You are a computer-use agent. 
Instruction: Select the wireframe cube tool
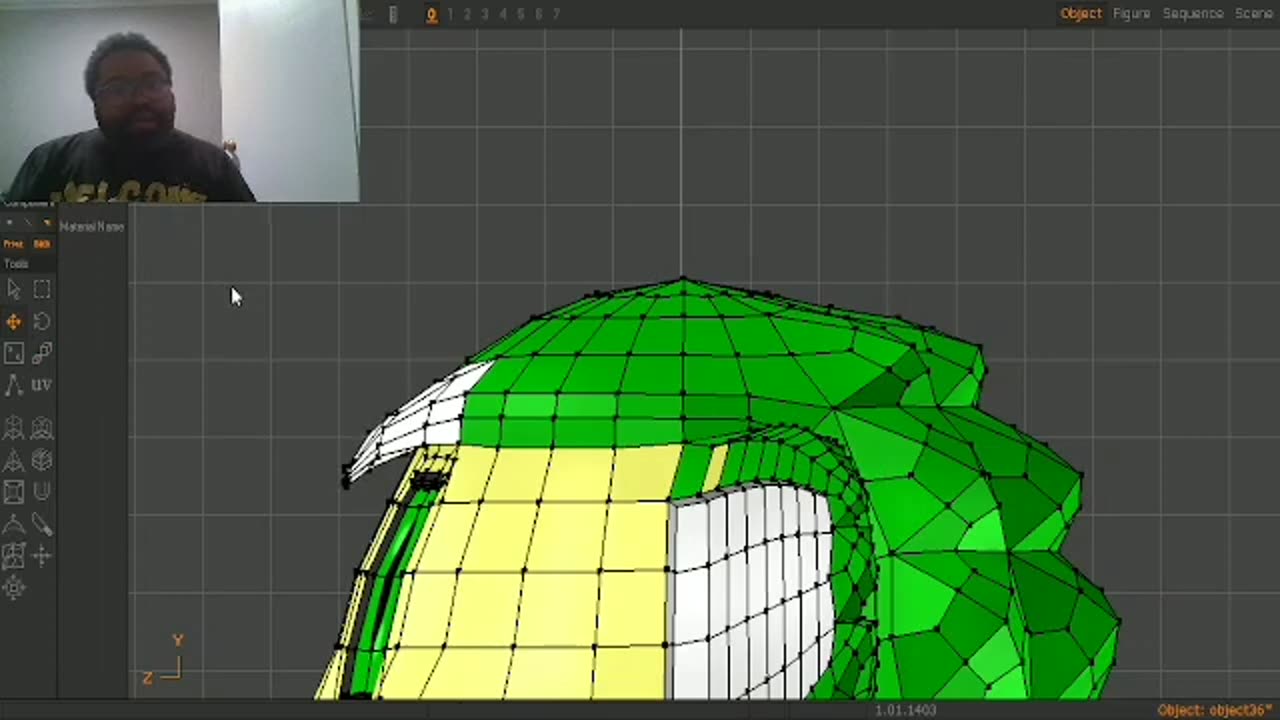tap(42, 460)
